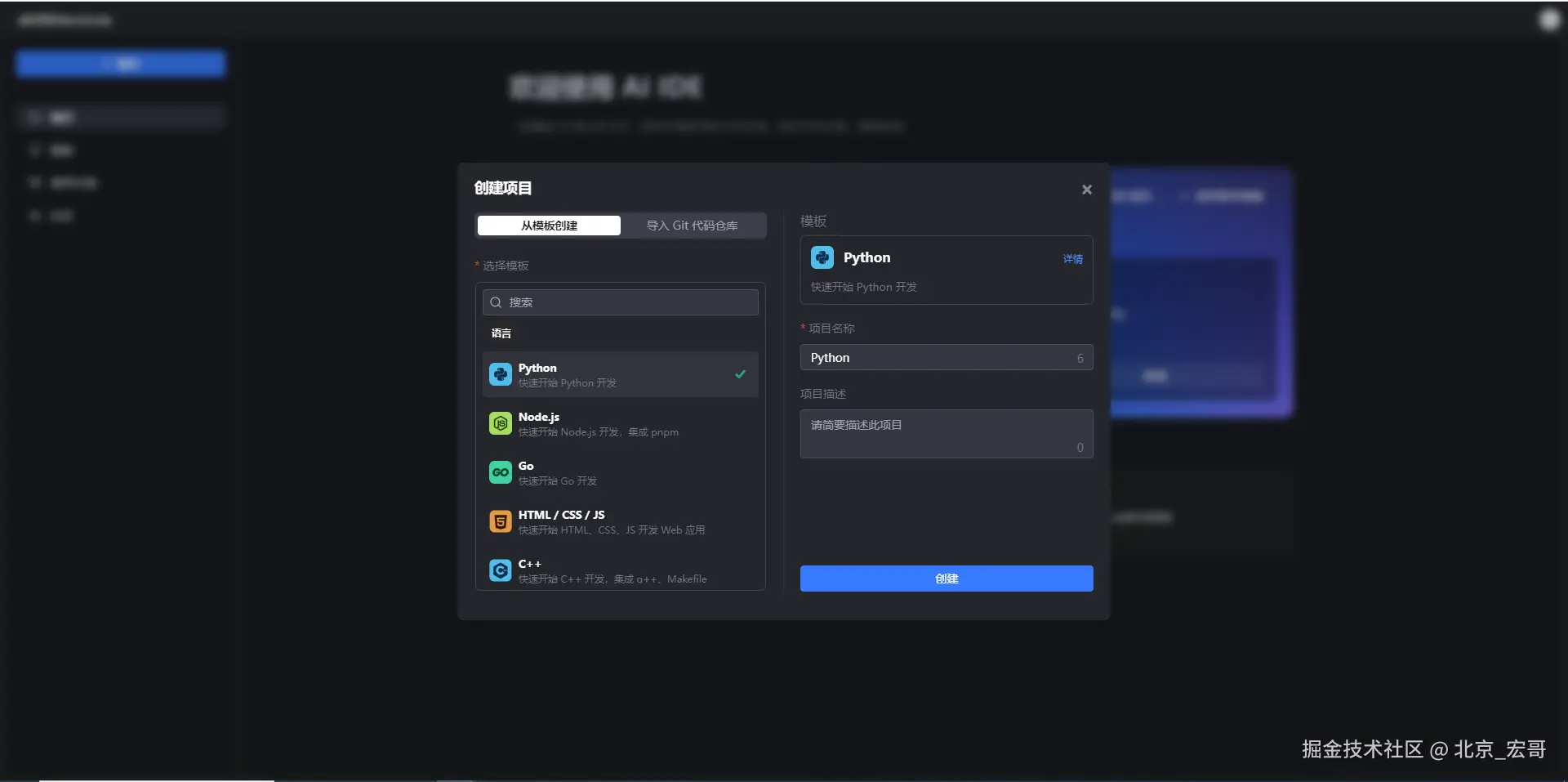
Task: Select the Python template name in the list
Action: tap(537, 368)
